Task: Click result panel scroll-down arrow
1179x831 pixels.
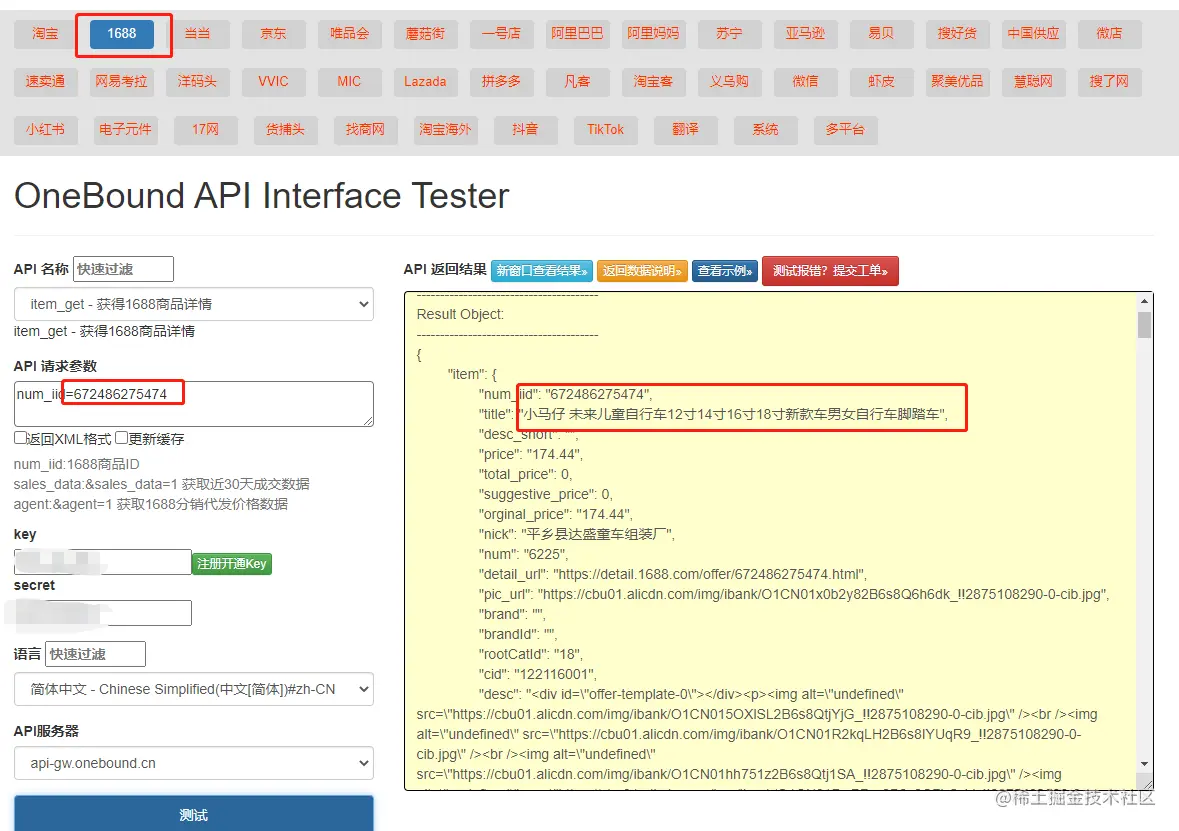Action: [x=1144, y=763]
